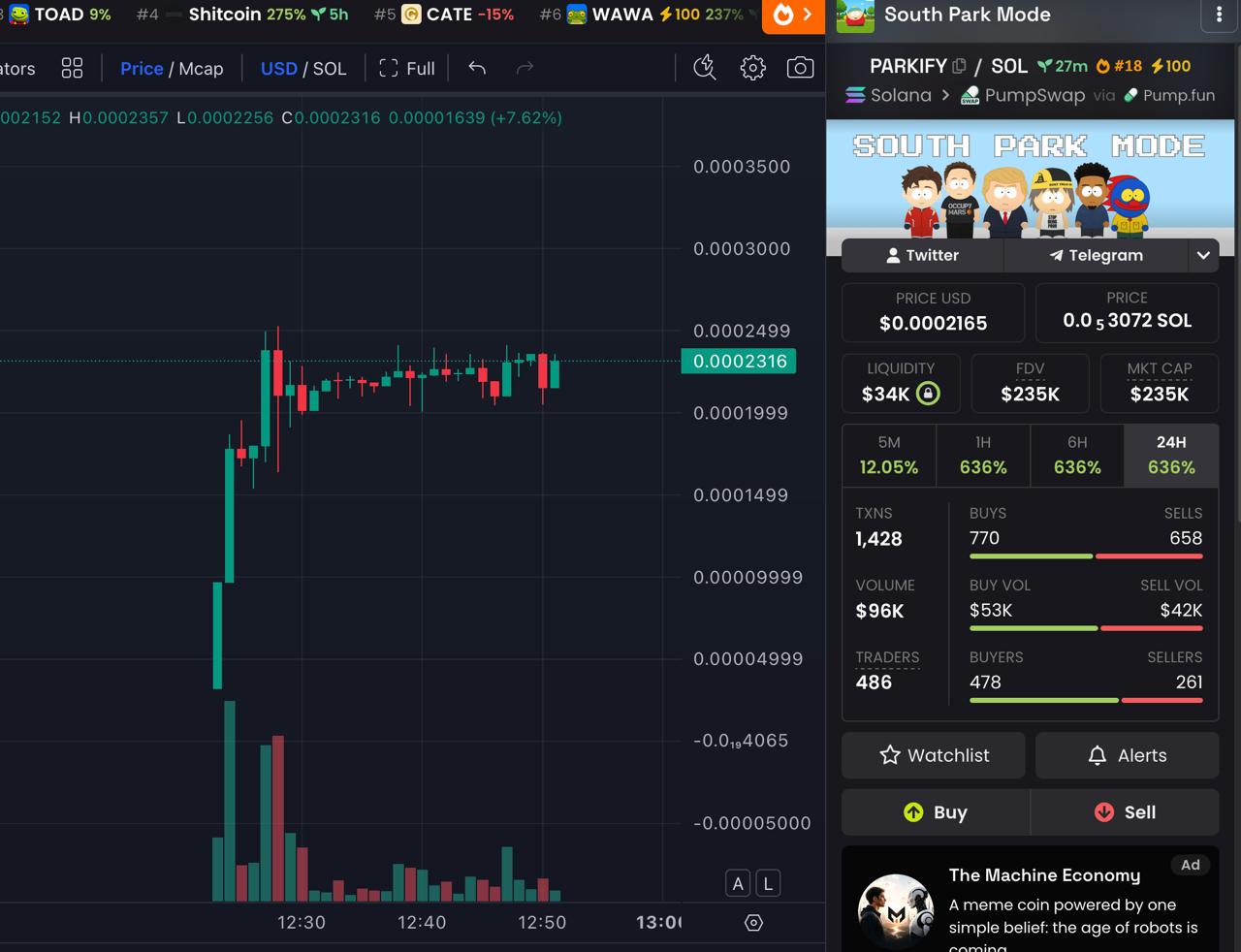This screenshot has width=1241, height=952.
Task: Click the BUY VOL value $53K
Action: coord(991,610)
